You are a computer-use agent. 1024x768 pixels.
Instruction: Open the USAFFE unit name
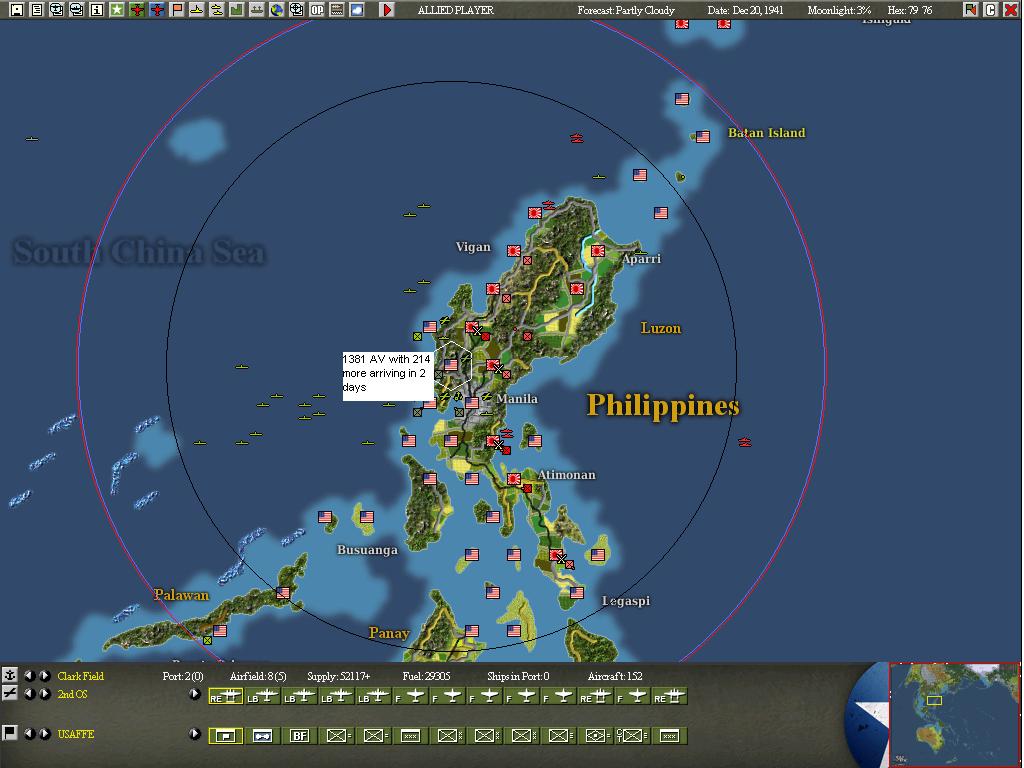tap(76, 734)
